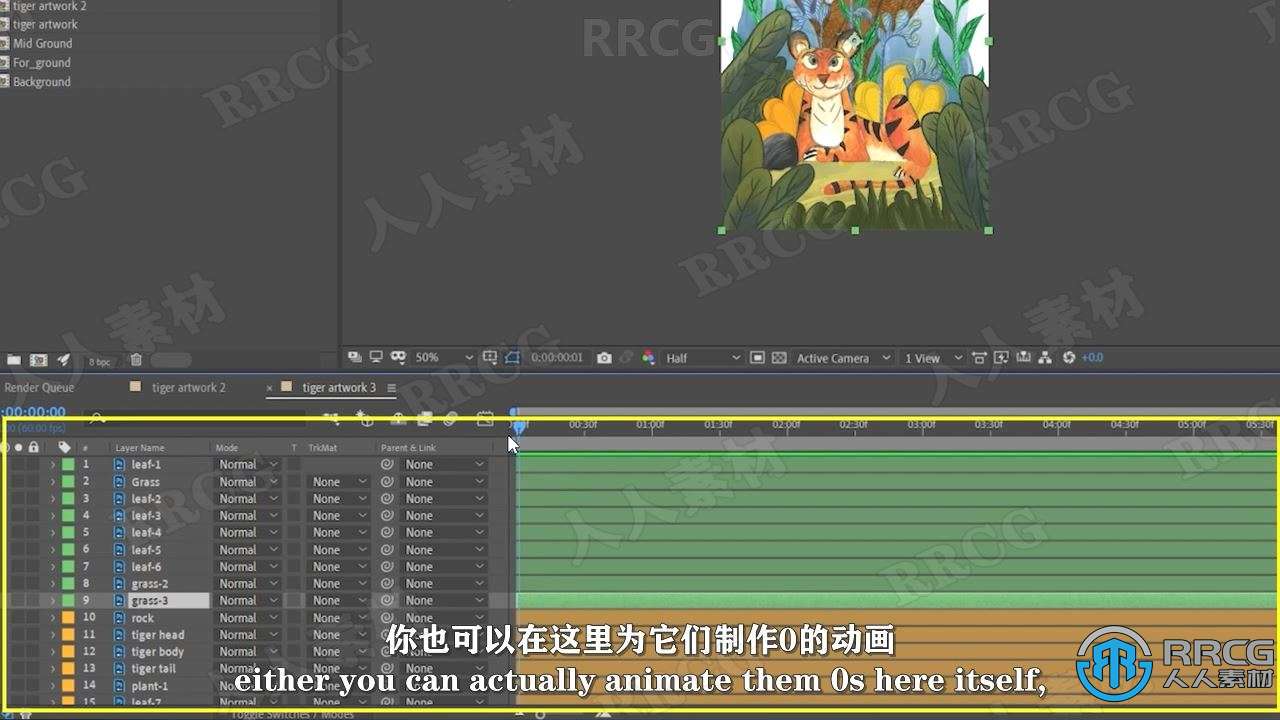Open magnification dropdown showing 50%
This screenshot has height=720, width=1280.
point(444,357)
